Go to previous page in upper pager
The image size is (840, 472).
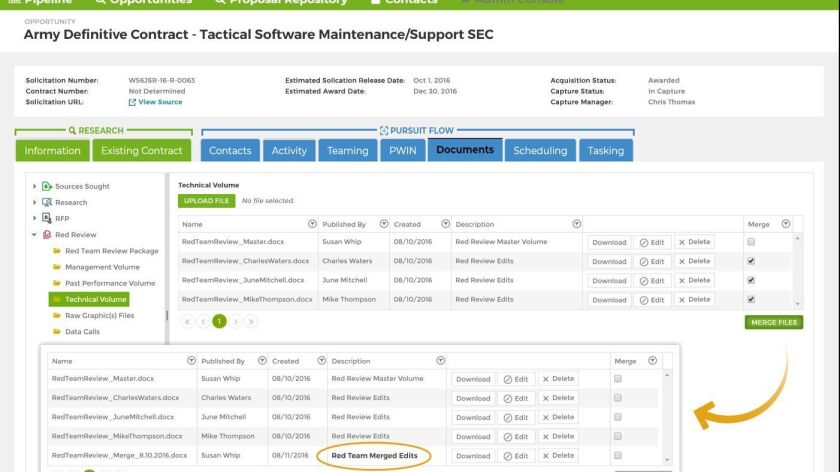[x=203, y=321]
